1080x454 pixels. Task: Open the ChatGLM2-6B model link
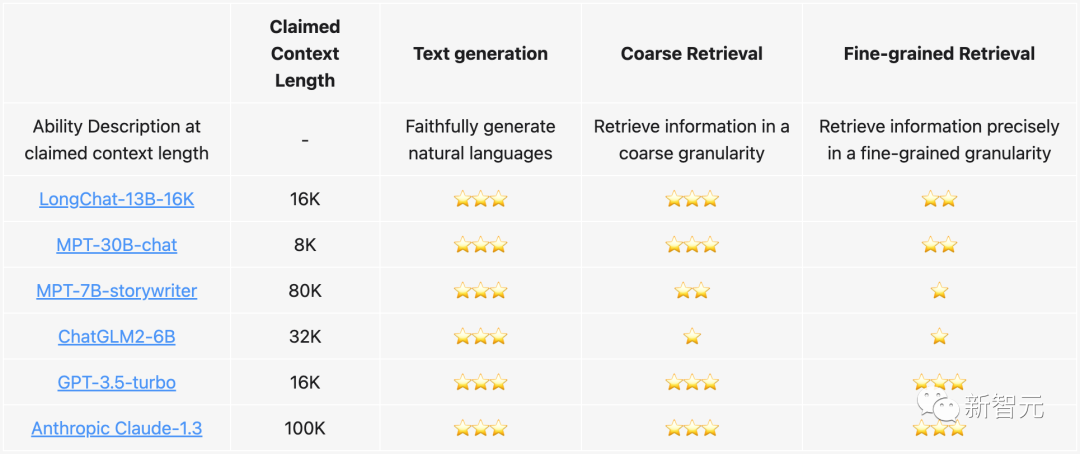tap(116, 336)
